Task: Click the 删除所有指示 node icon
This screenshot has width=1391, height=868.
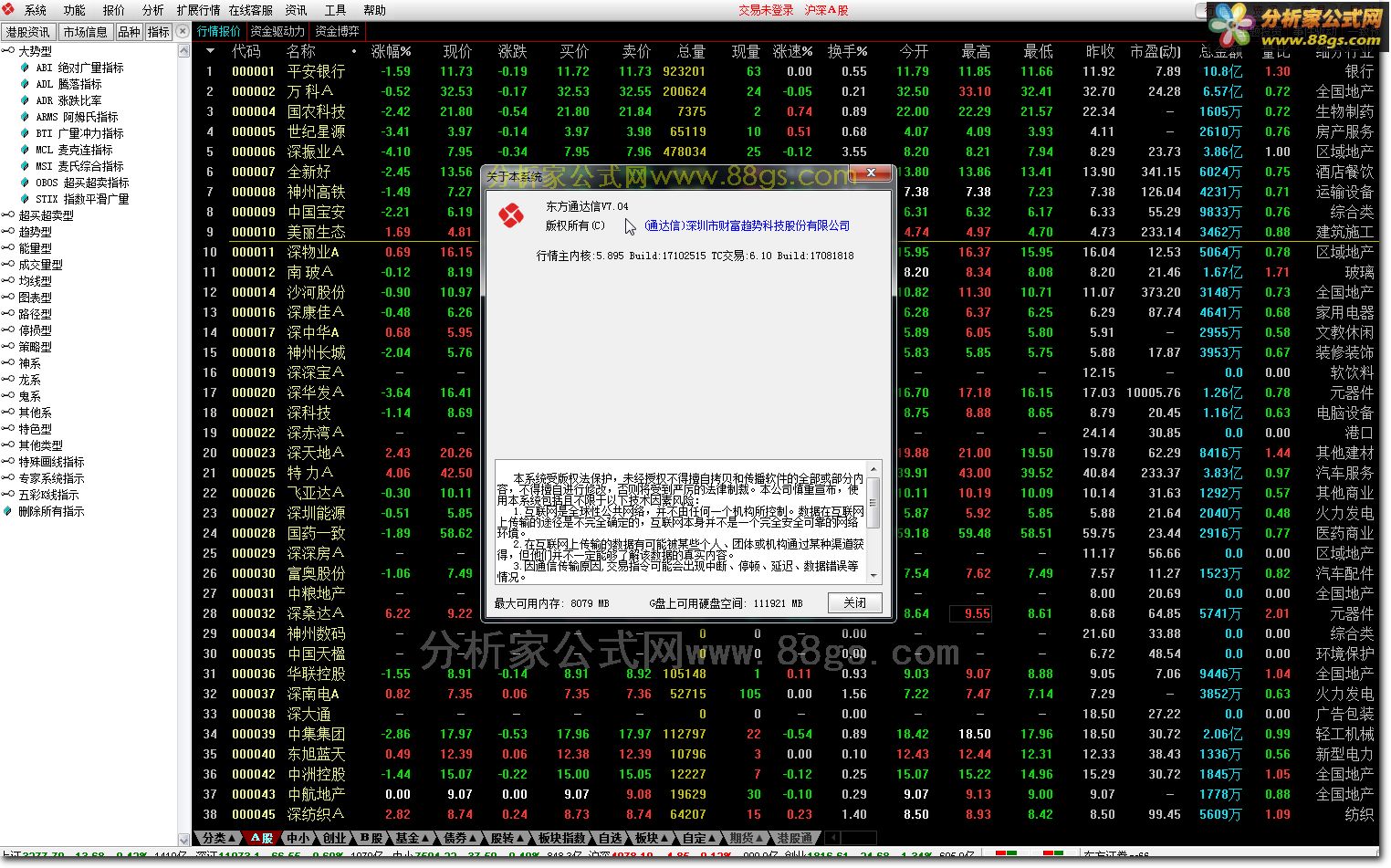Action: [8, 511]
